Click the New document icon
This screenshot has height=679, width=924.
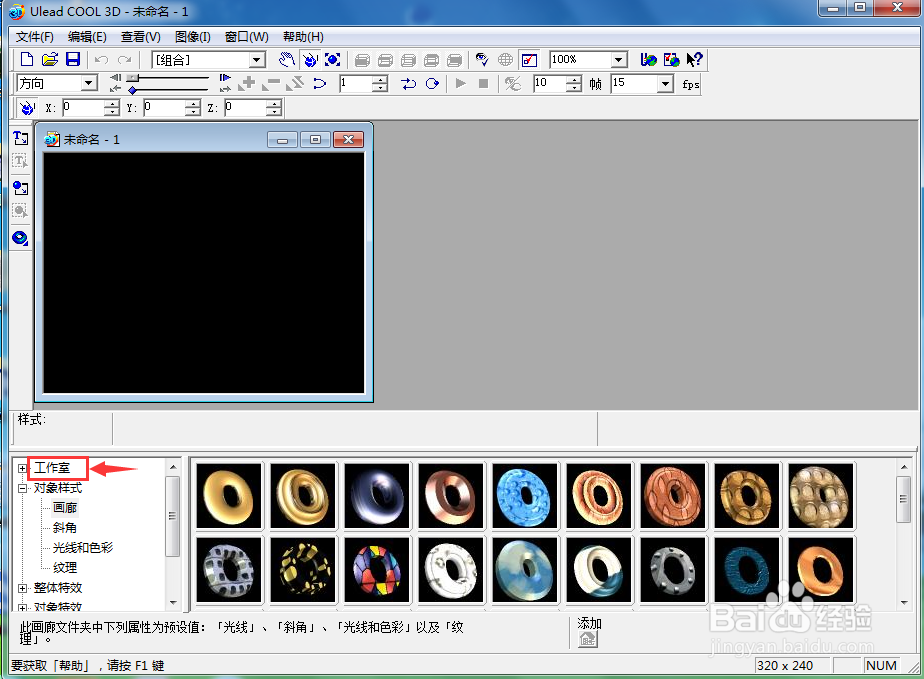[x=27, y=60]
